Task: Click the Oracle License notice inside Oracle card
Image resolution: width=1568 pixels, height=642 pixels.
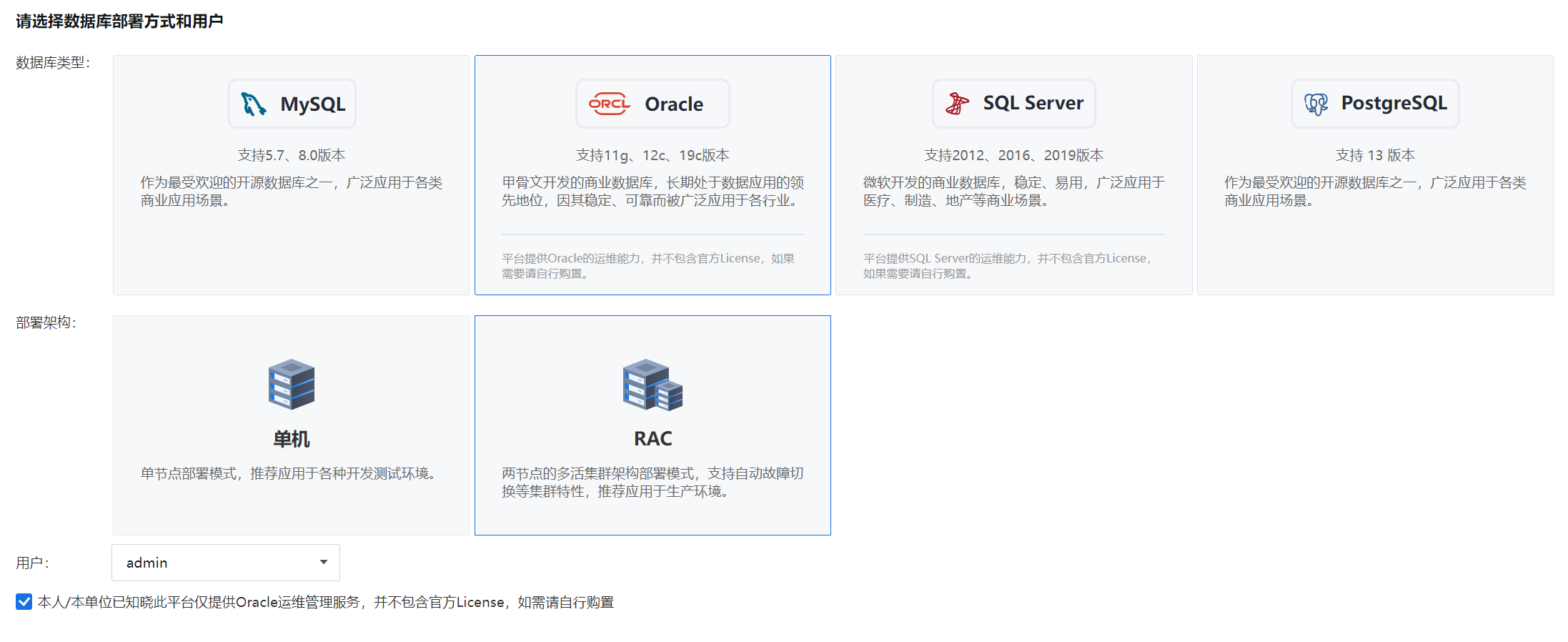Action: pyautogui.click(x=648, y=266)
